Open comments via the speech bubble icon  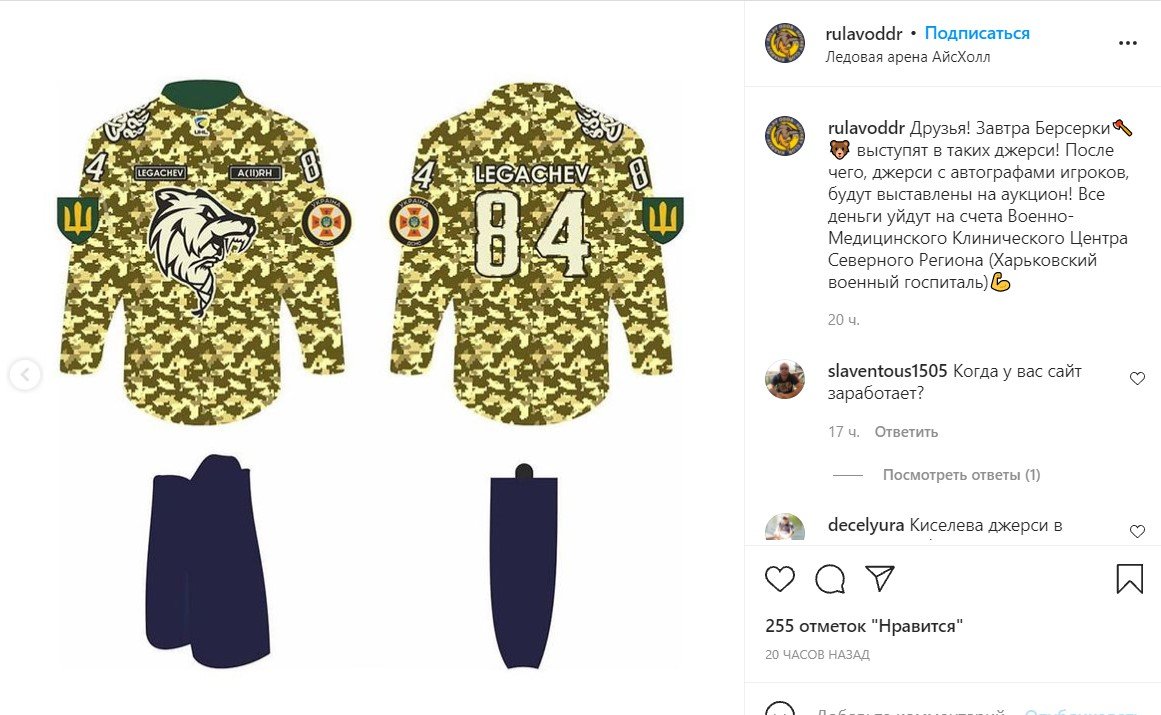click(830, 579)
